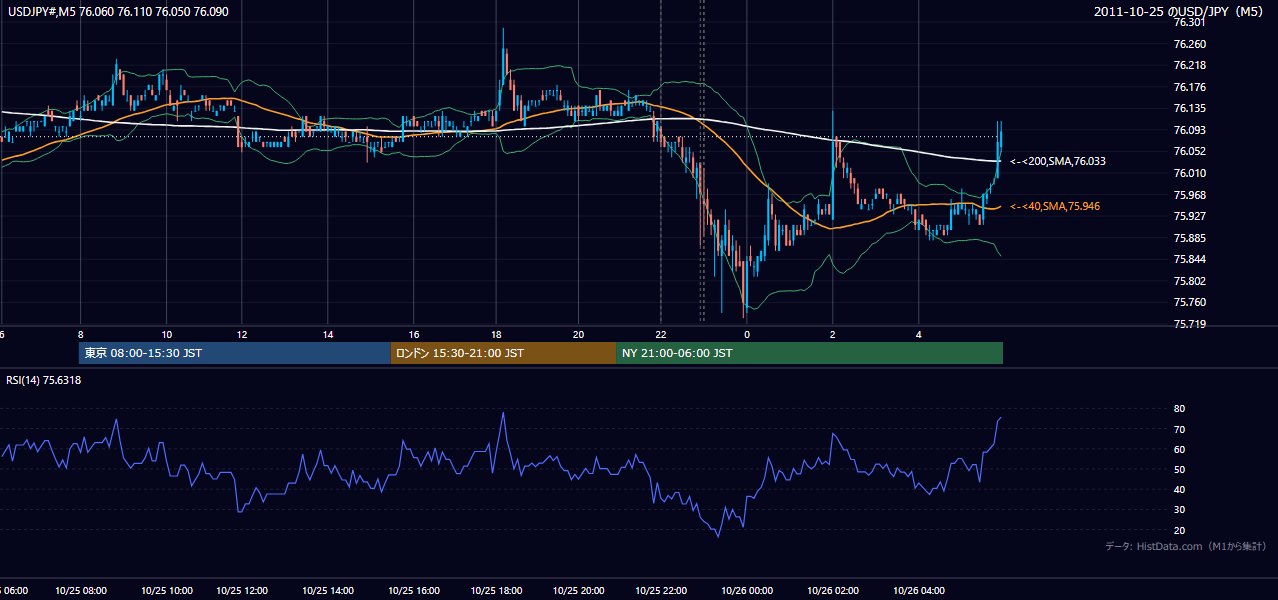Select the Tokyo 08:00-15:30 JST session bar
The height and width of the screenshot is (600, 1278).
tap(234, 353)
